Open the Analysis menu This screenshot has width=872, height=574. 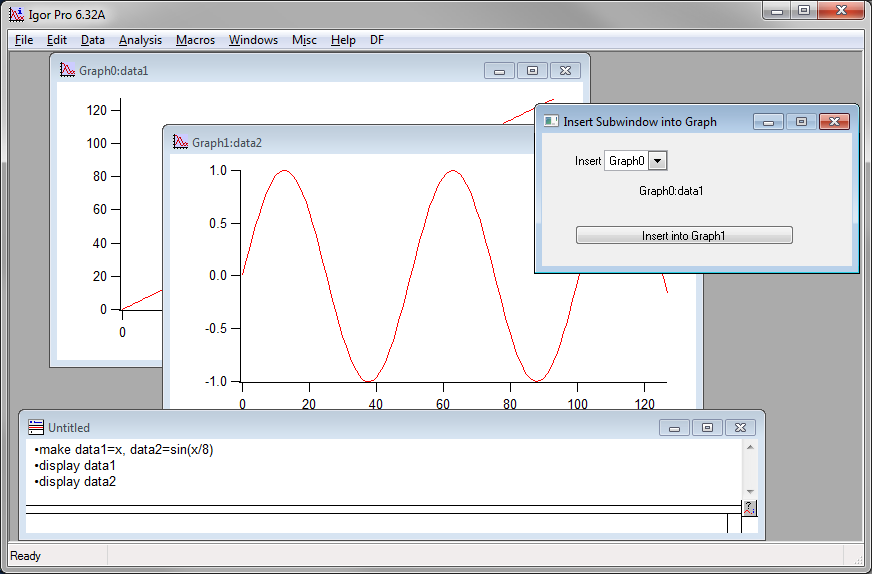[140, 40]
